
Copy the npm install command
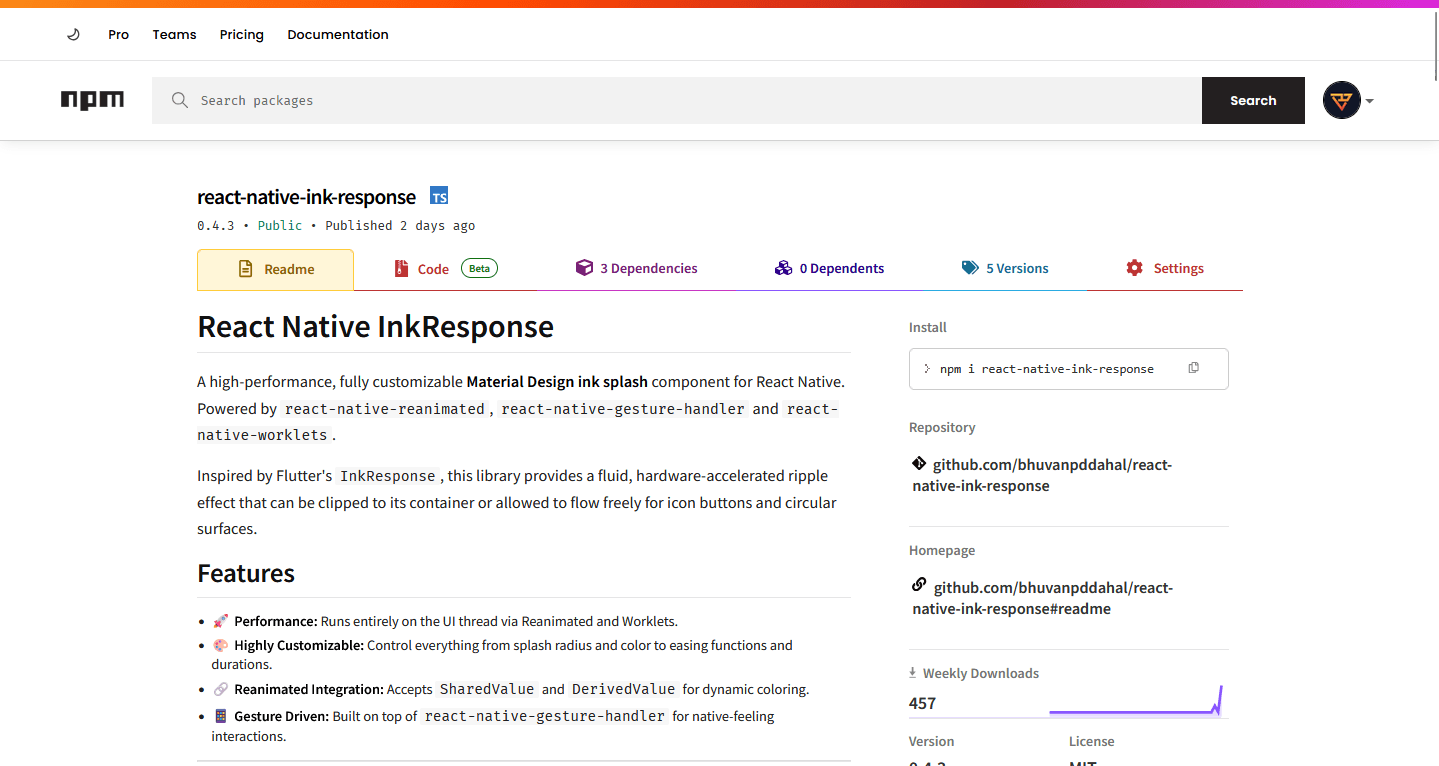[1193, 368]
